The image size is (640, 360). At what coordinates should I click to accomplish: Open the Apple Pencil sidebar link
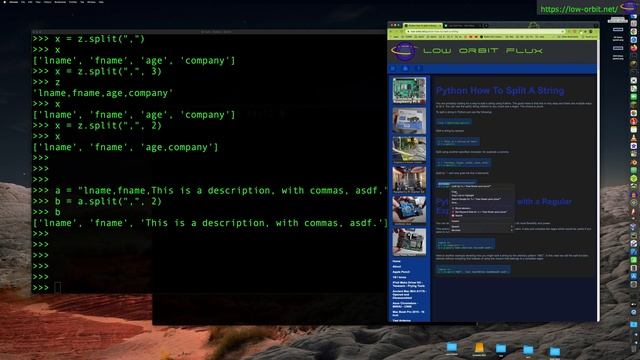(x=401, y=272)
